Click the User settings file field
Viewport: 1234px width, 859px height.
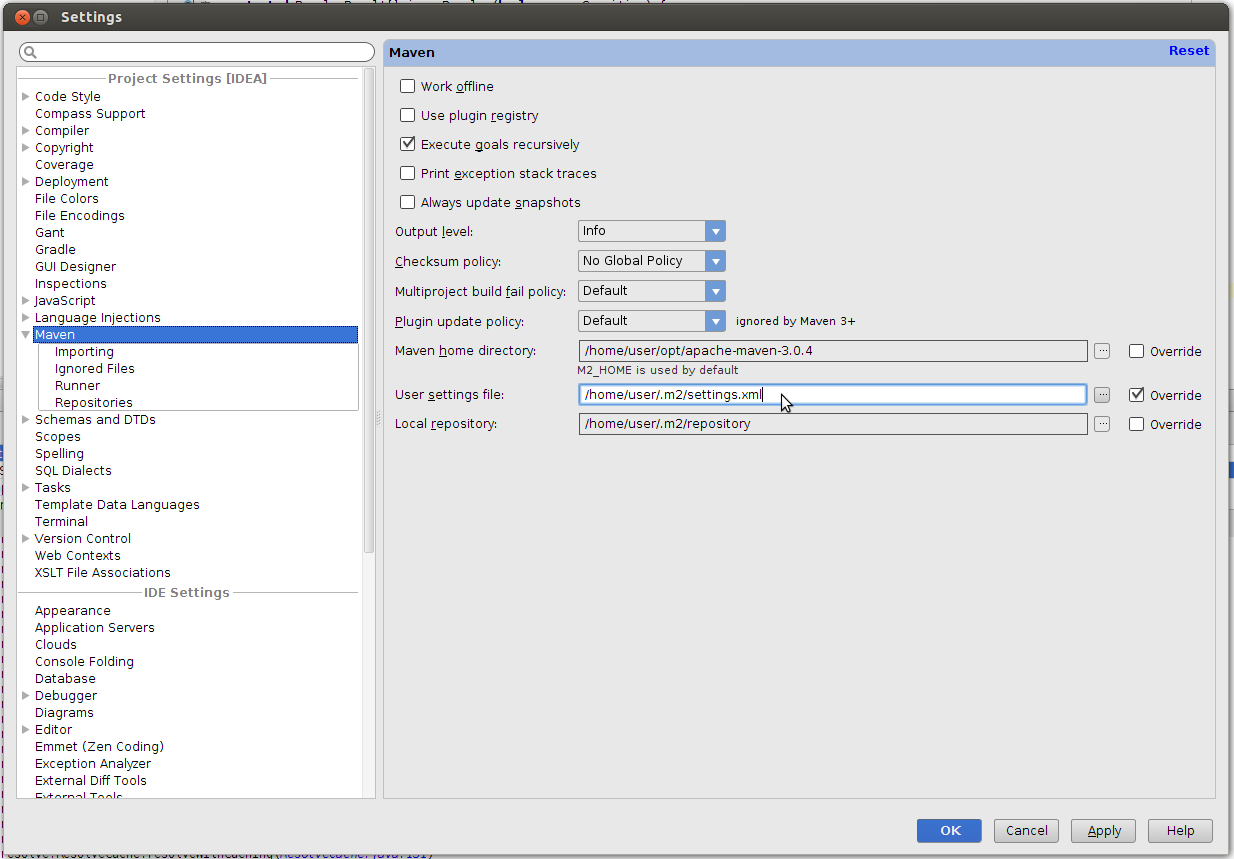(833, 395)
